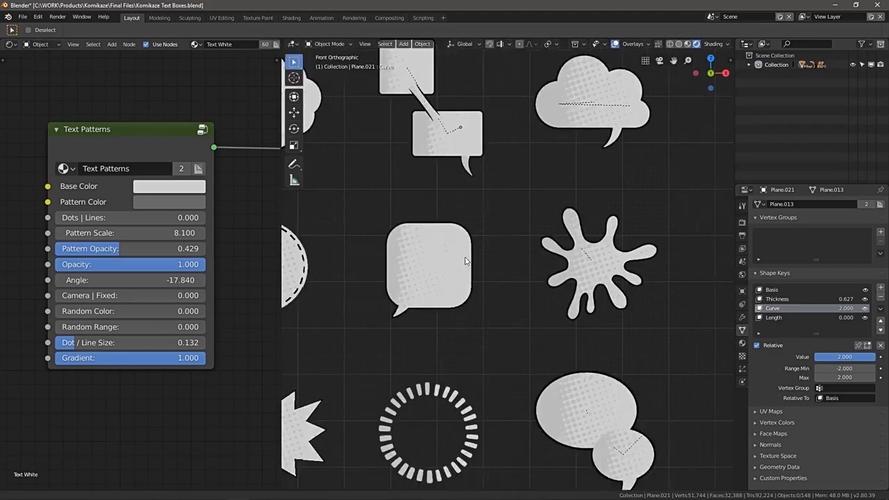Select the Measure tool
The height and width of the screenshot is (500, 889).
(x=294, y=180)
